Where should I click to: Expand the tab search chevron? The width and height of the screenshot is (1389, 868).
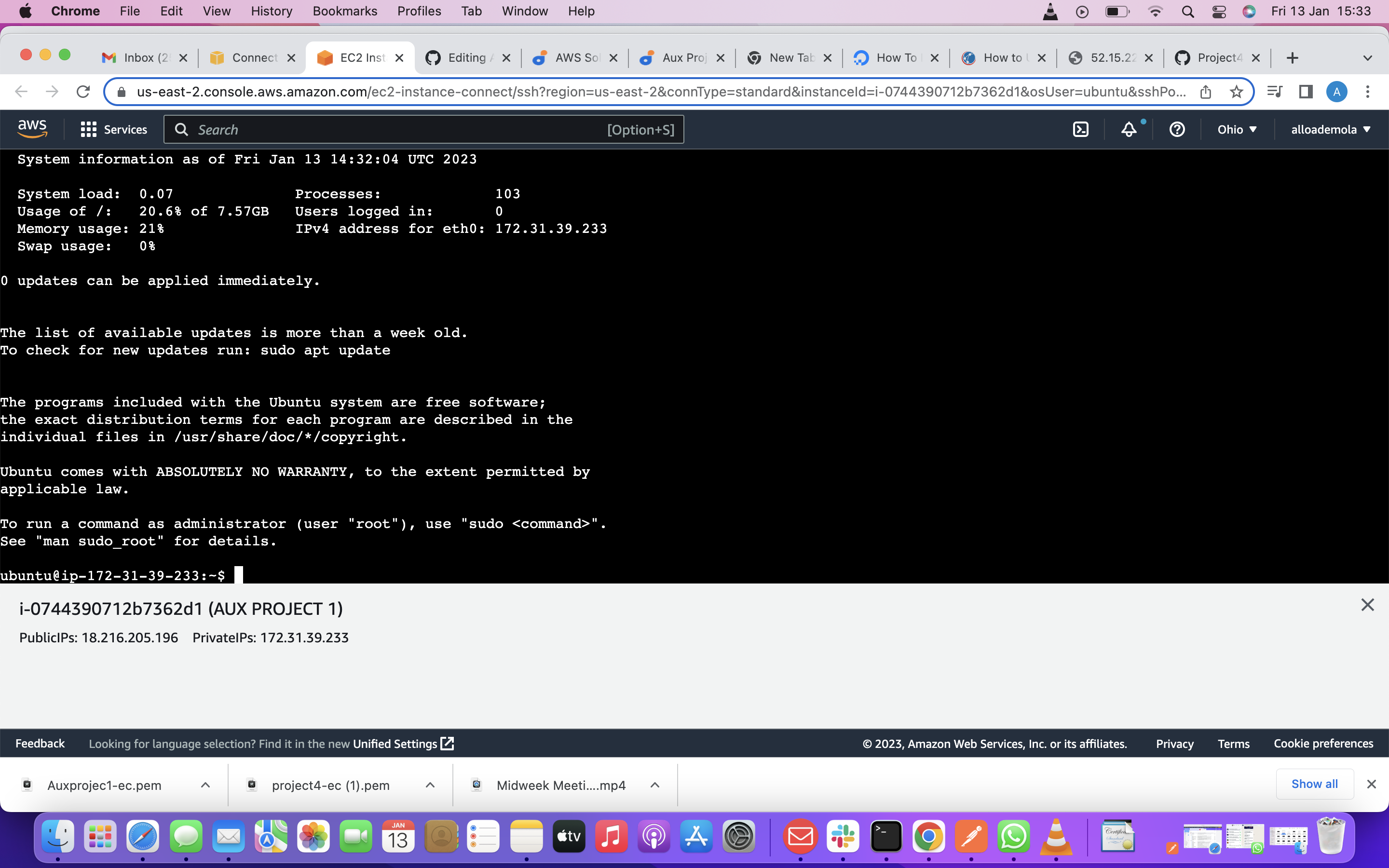[x=1367, y=58]
